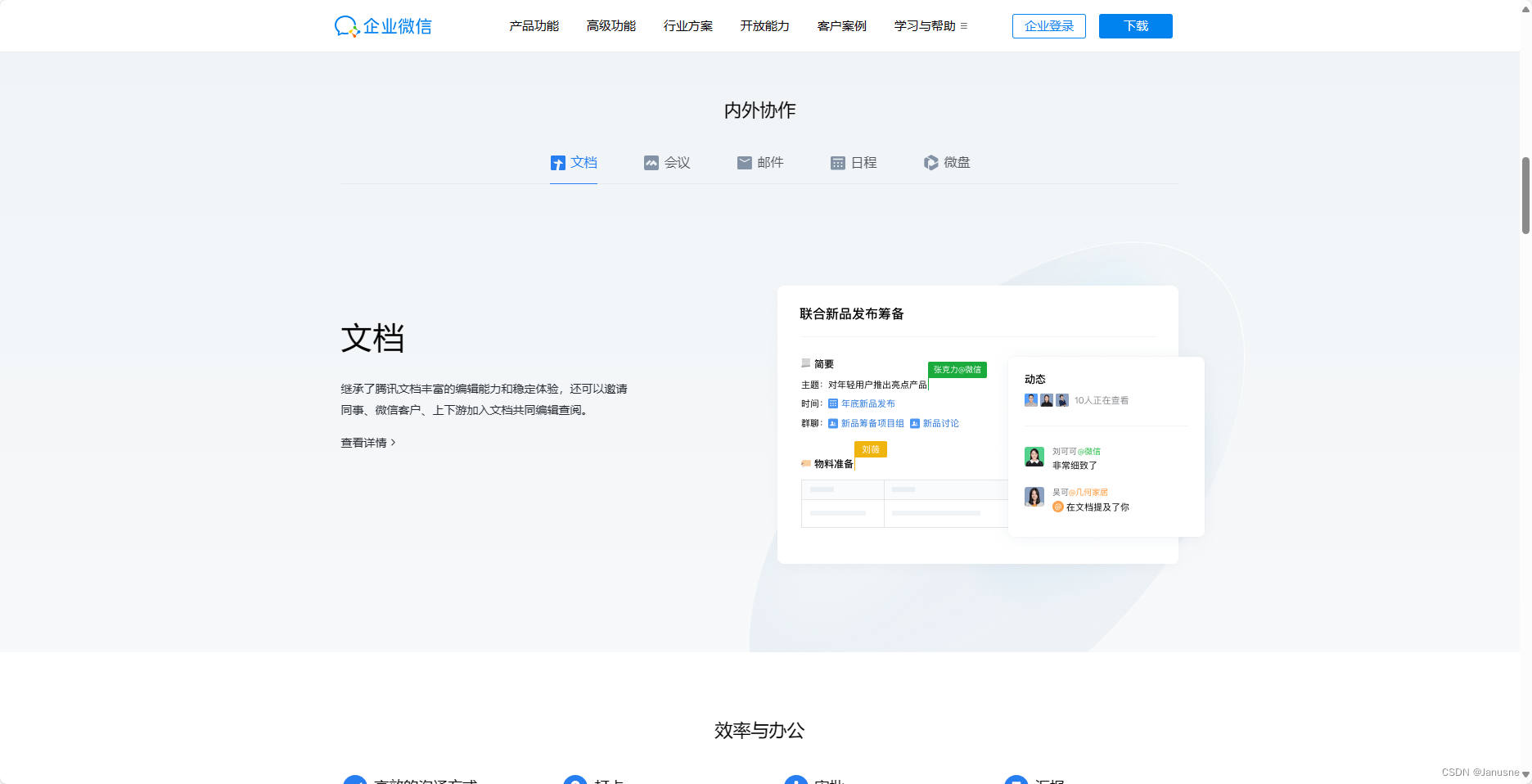Click the 非常细致了 comment
This screenshot has height=784, width=1532.
tap(1075, 466)
